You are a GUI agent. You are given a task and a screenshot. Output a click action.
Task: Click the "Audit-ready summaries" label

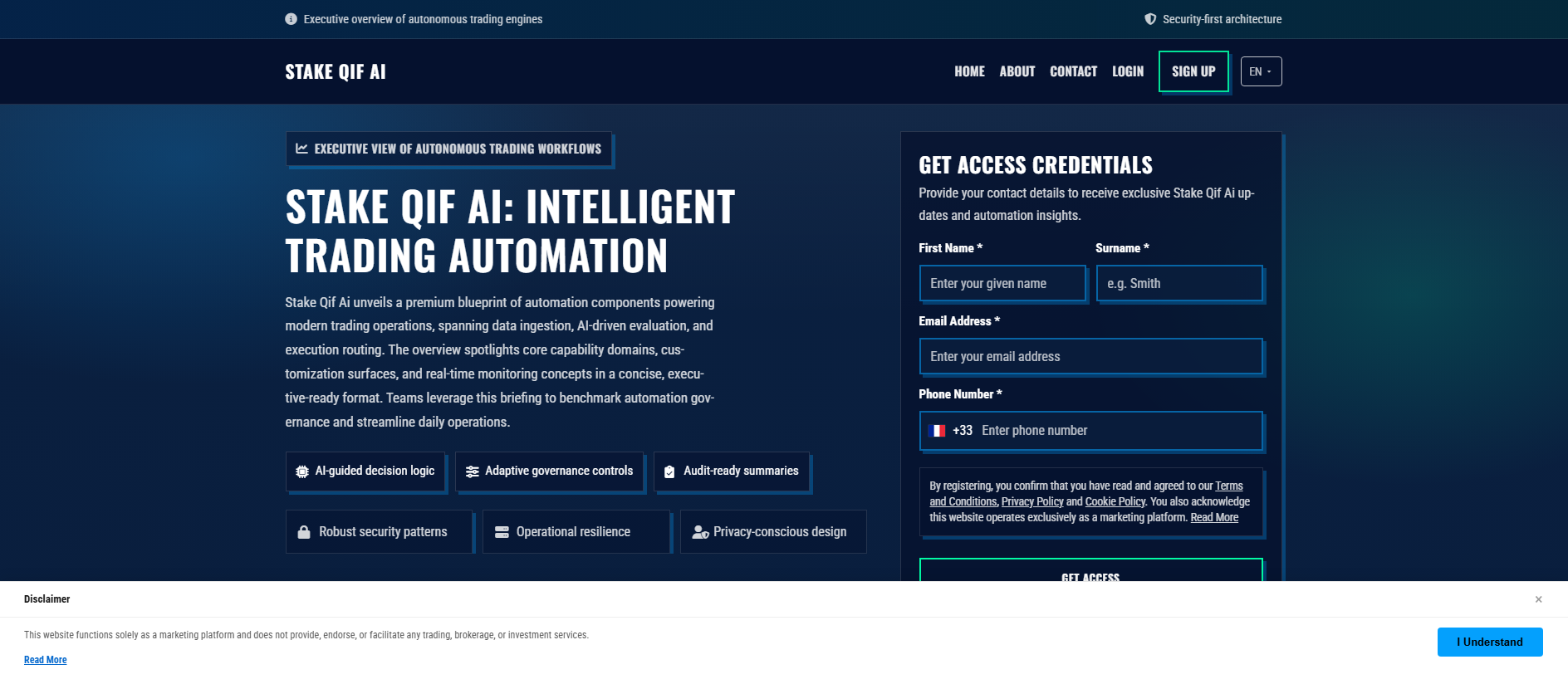(741, 471)
